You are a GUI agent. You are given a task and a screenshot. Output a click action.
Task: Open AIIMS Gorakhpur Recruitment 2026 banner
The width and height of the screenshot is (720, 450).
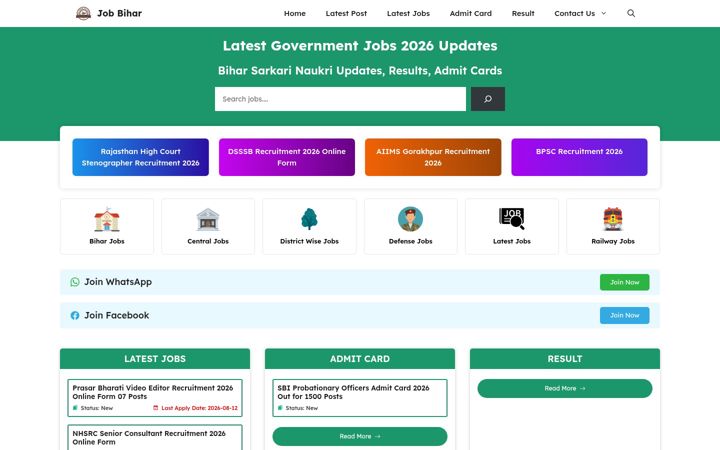[433, 157]
